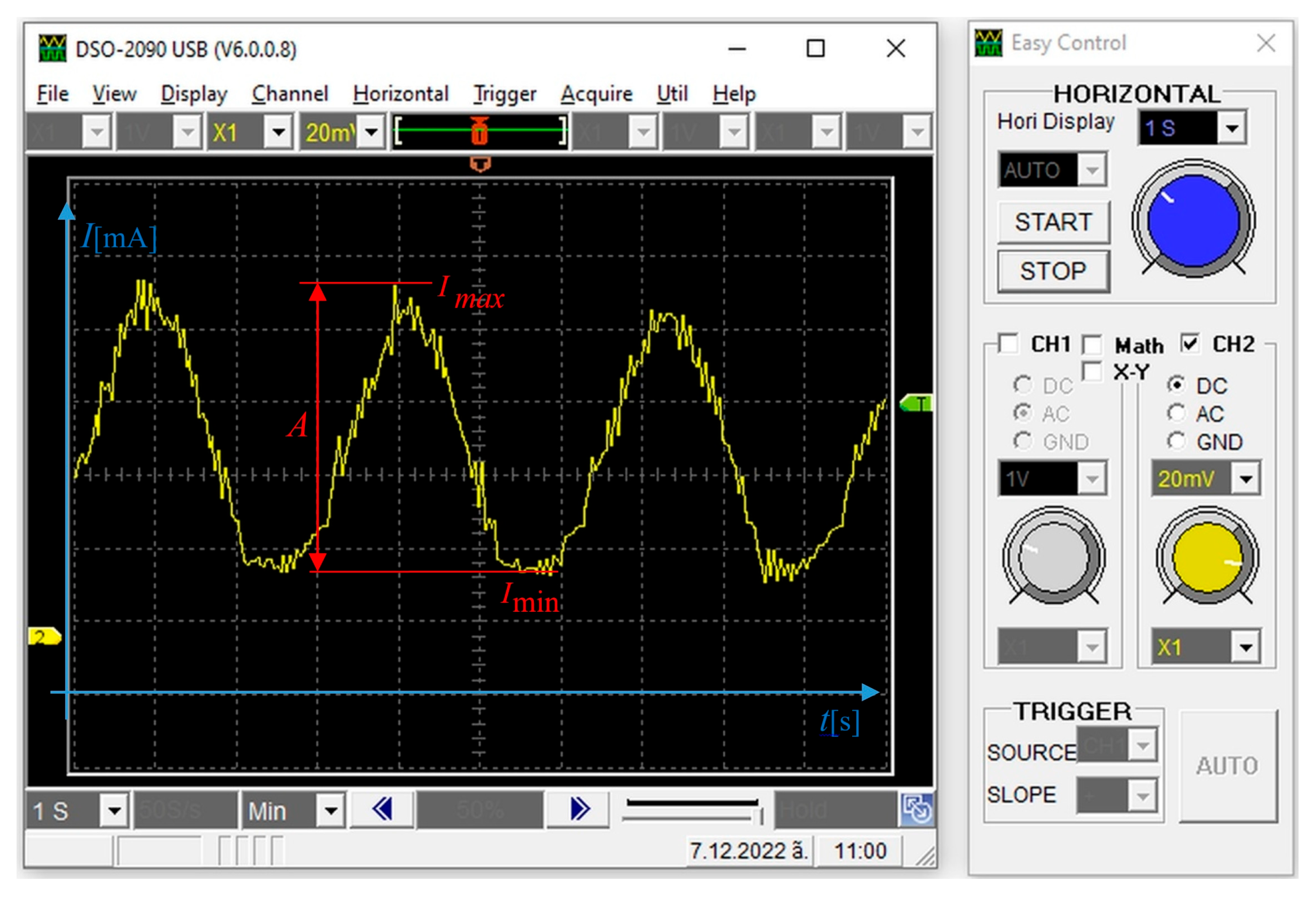Screen dimensions: 1316x901
Task: Open the Hori Display 1 S dropdown
Action: point(1232,128)
